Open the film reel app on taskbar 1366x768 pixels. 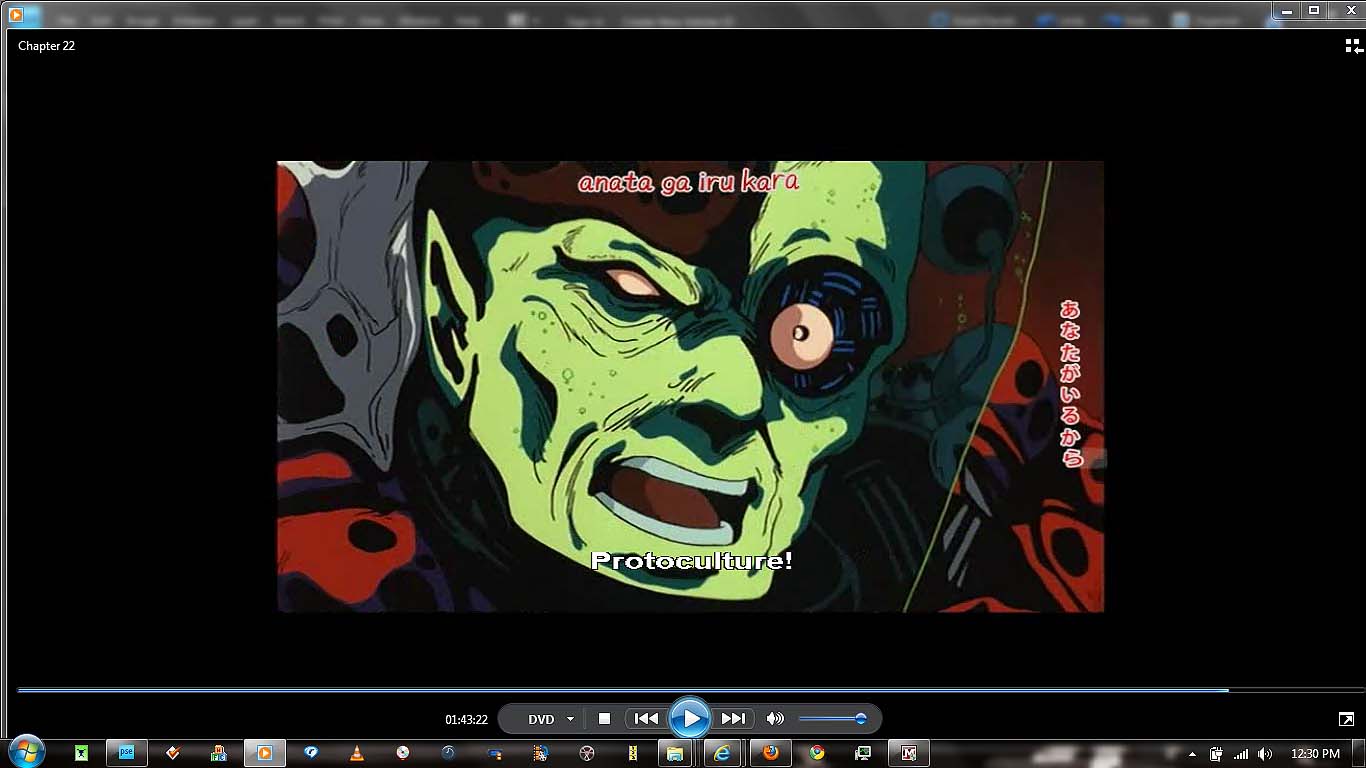point(587,753)
